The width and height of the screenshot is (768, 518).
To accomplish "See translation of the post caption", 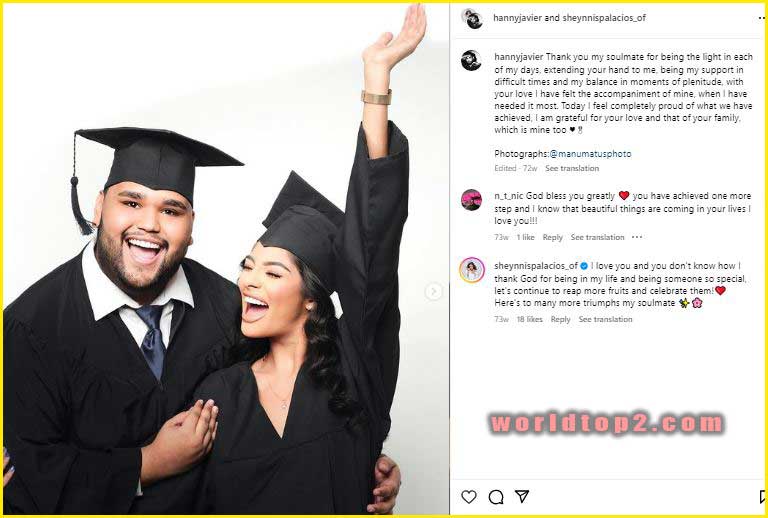I will pyautogui.click(x=572, y=168).
